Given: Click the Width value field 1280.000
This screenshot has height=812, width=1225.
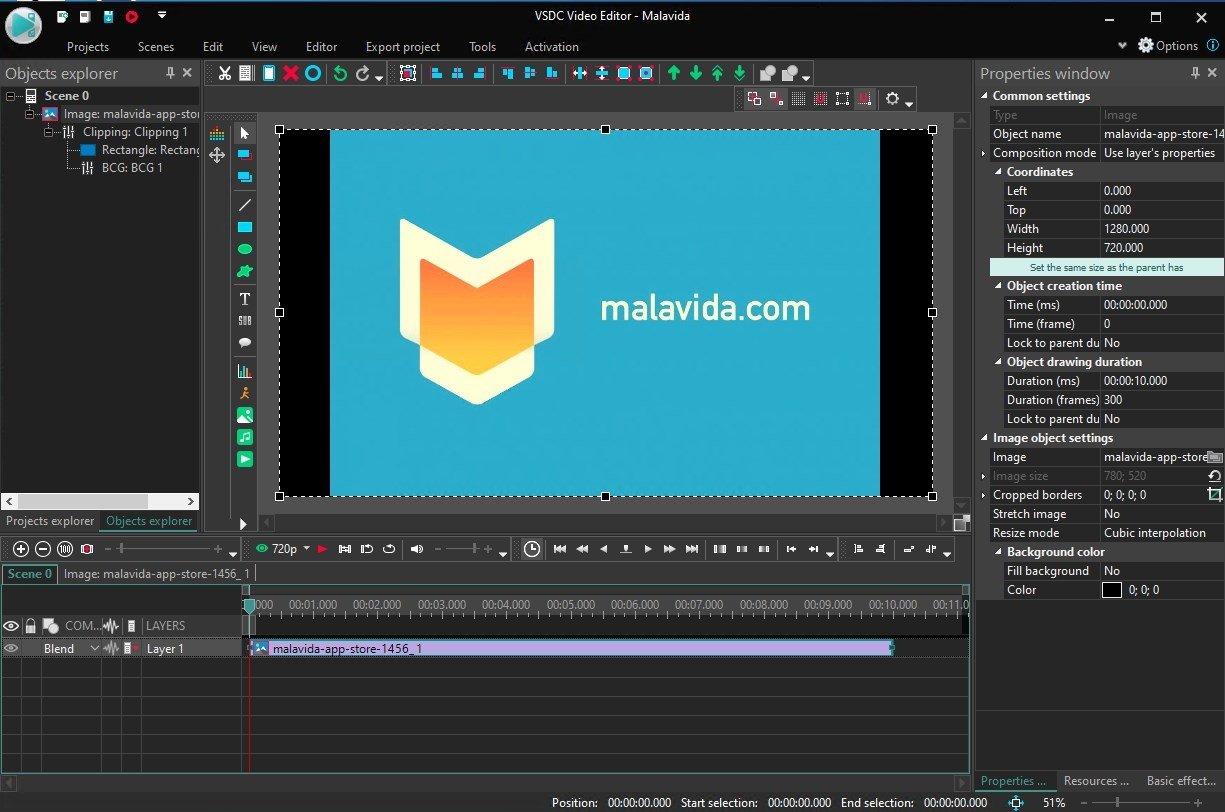Looking at the screenshot, I should [1162, 229].
